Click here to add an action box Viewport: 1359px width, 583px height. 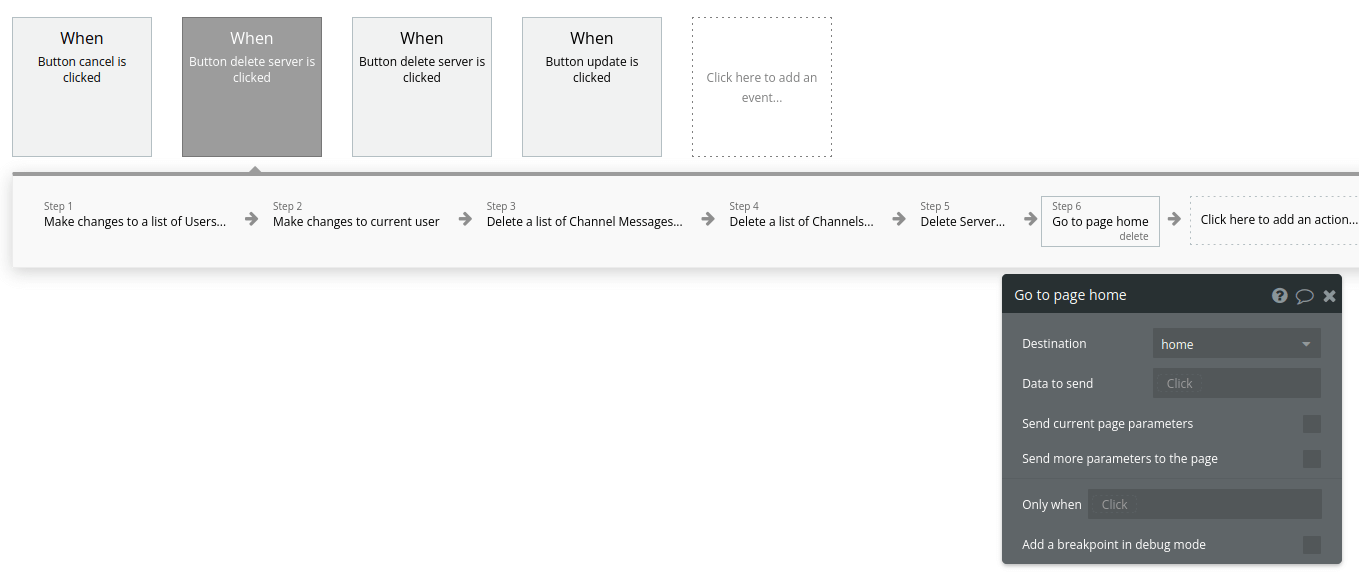point(1277,220)
